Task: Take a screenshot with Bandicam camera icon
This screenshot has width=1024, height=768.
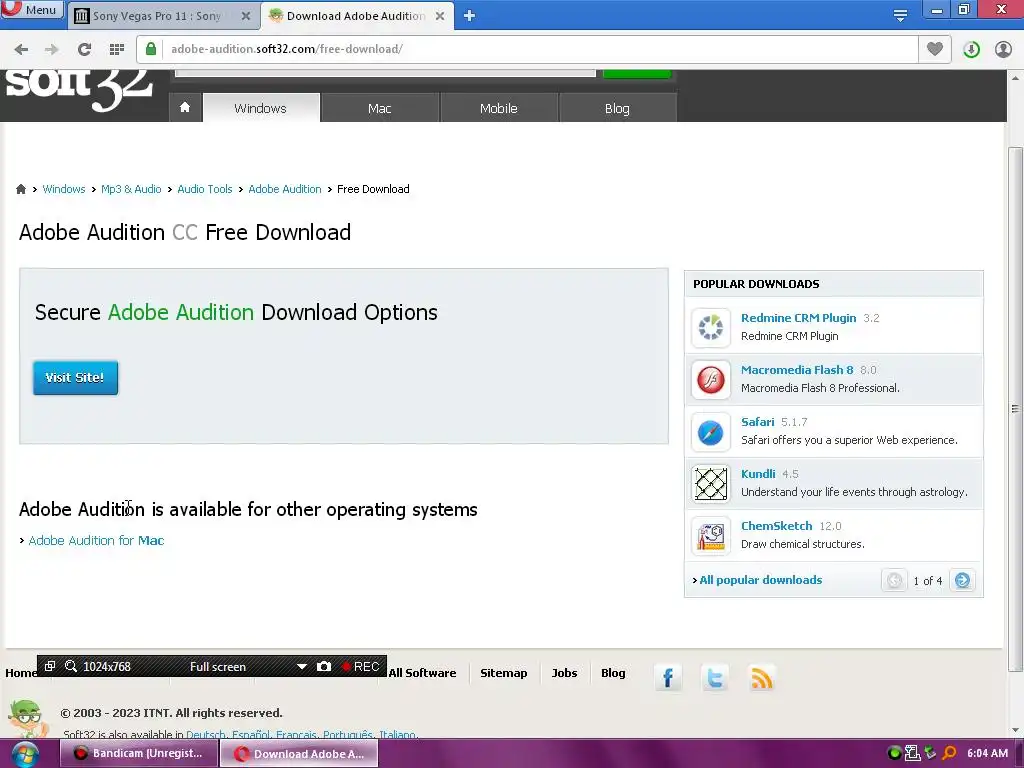Action: coord(324,667)
